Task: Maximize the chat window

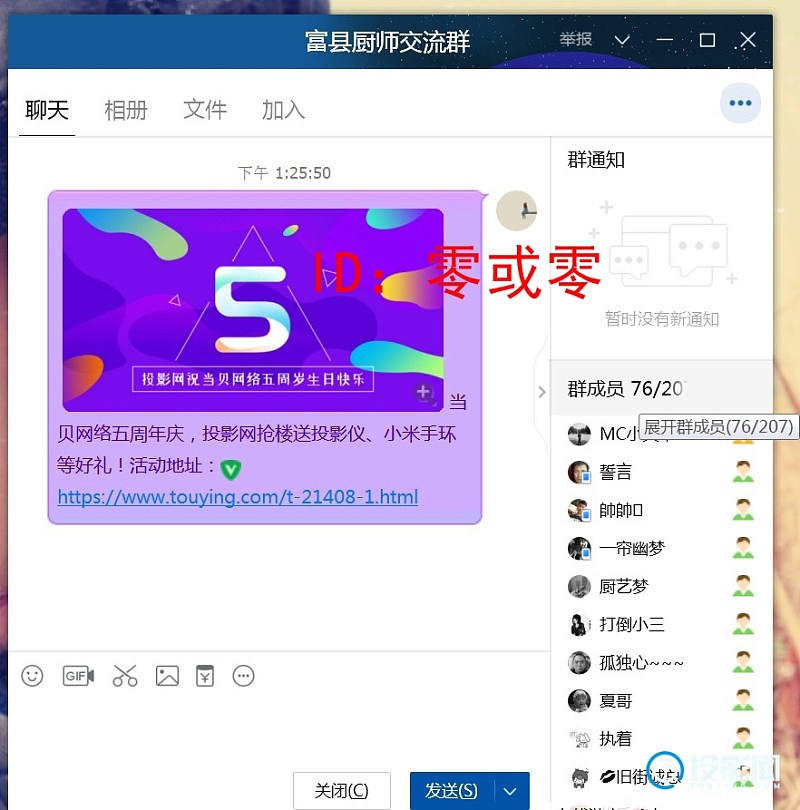Action: (x=707, y=40)
